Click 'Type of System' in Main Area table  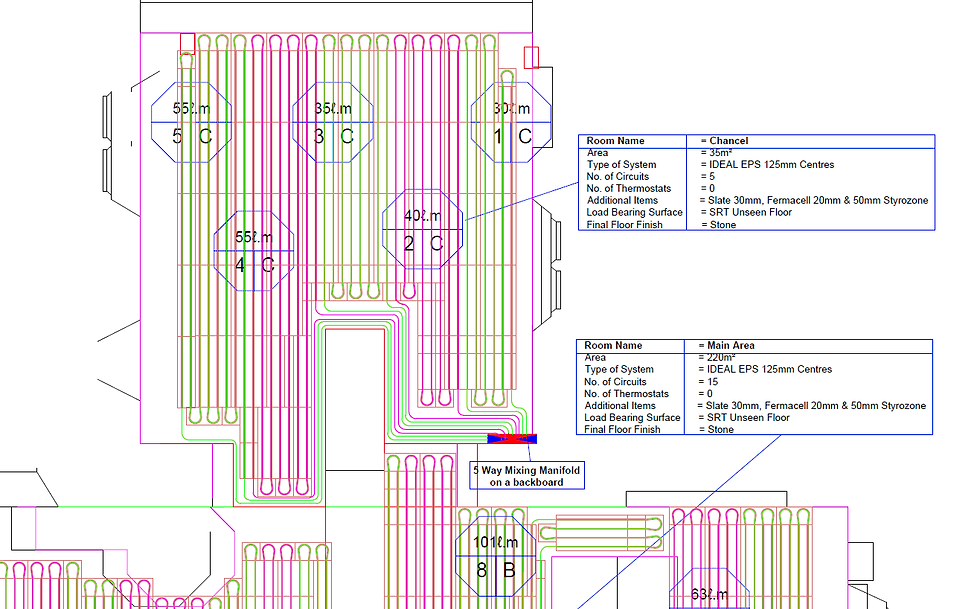tap(619, 369)
